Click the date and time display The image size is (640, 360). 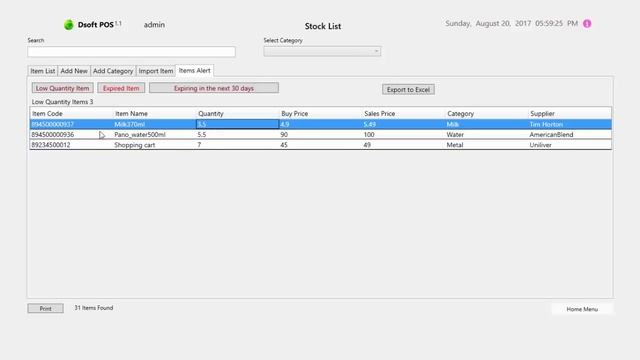pyautogui.click(x=511, y=24)
